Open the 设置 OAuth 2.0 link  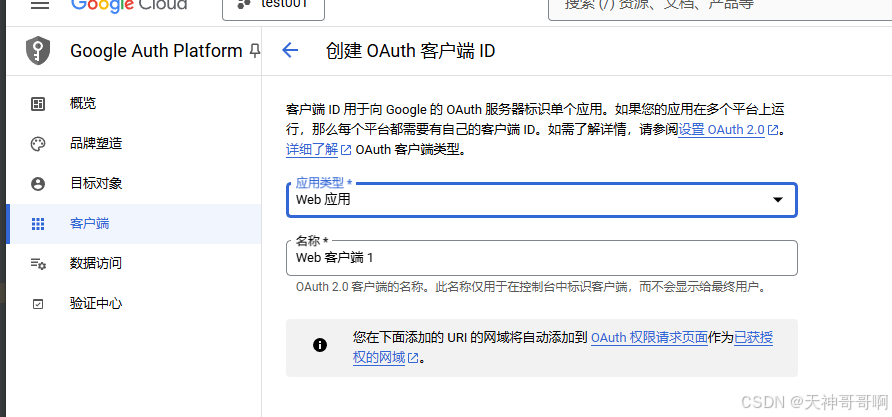click(728, 130)
